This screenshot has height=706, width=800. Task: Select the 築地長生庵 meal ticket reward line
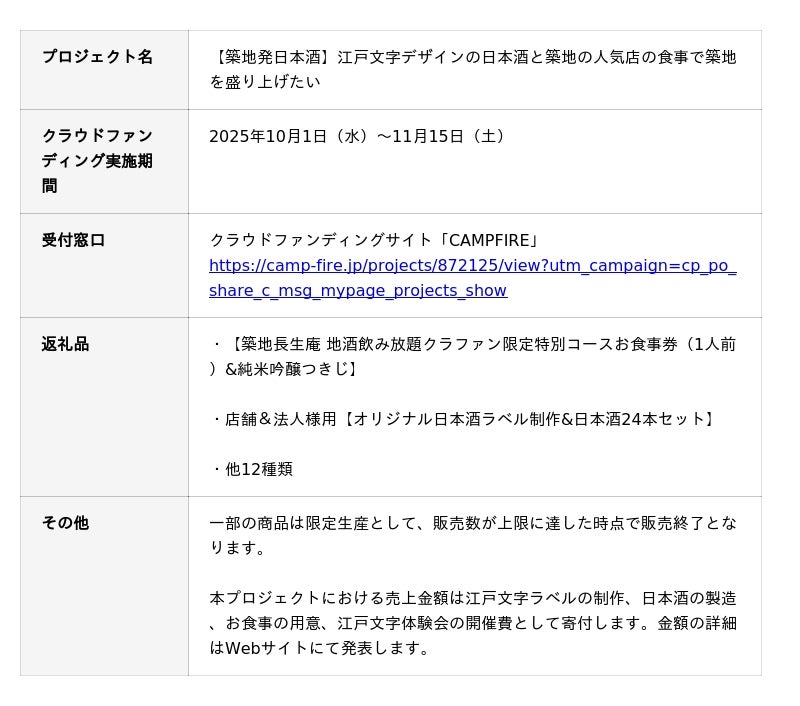472,344
